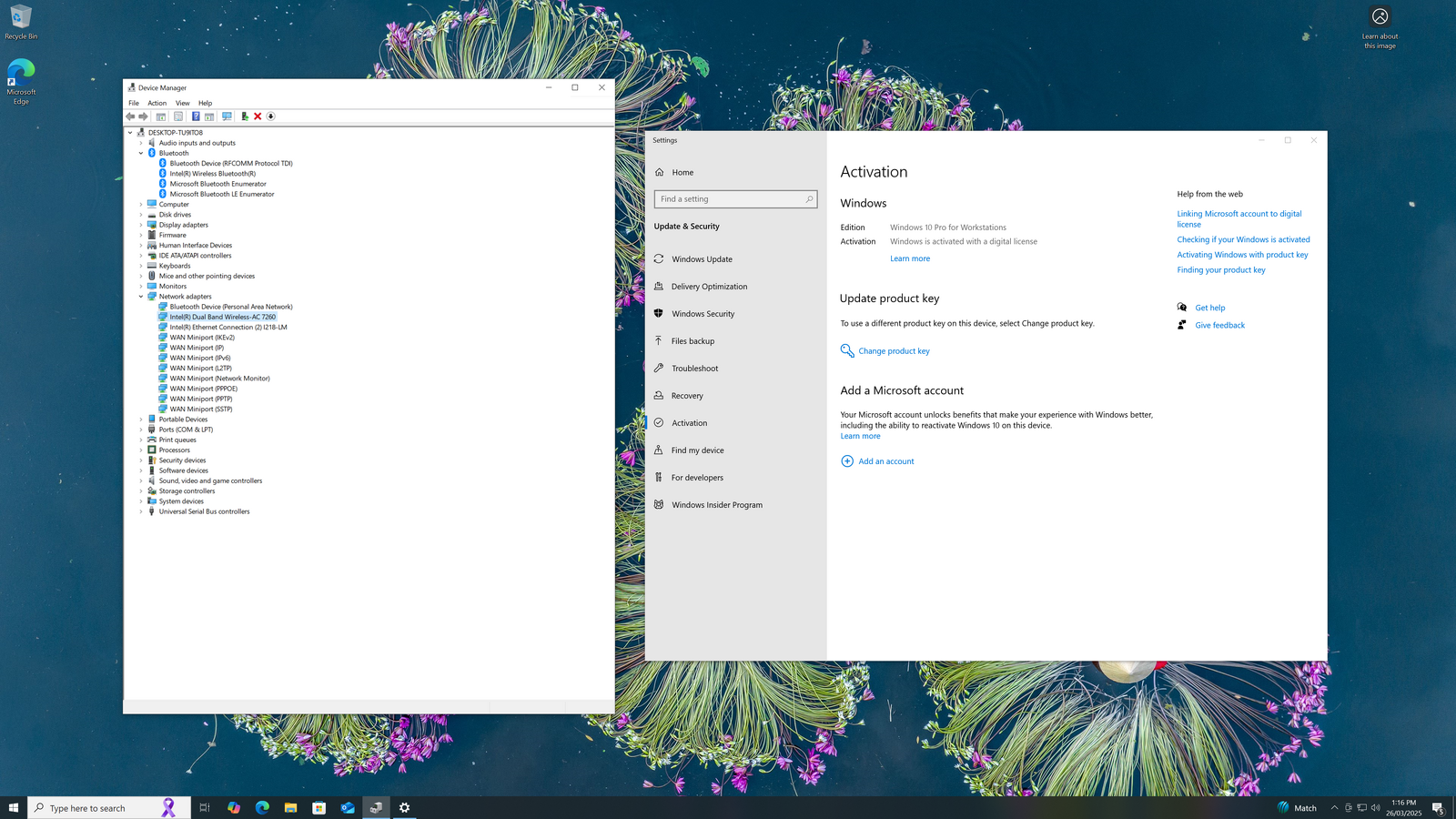Expand the Universal Serial Bus controllers node
1456x819 pixels.
coord(141,511)
